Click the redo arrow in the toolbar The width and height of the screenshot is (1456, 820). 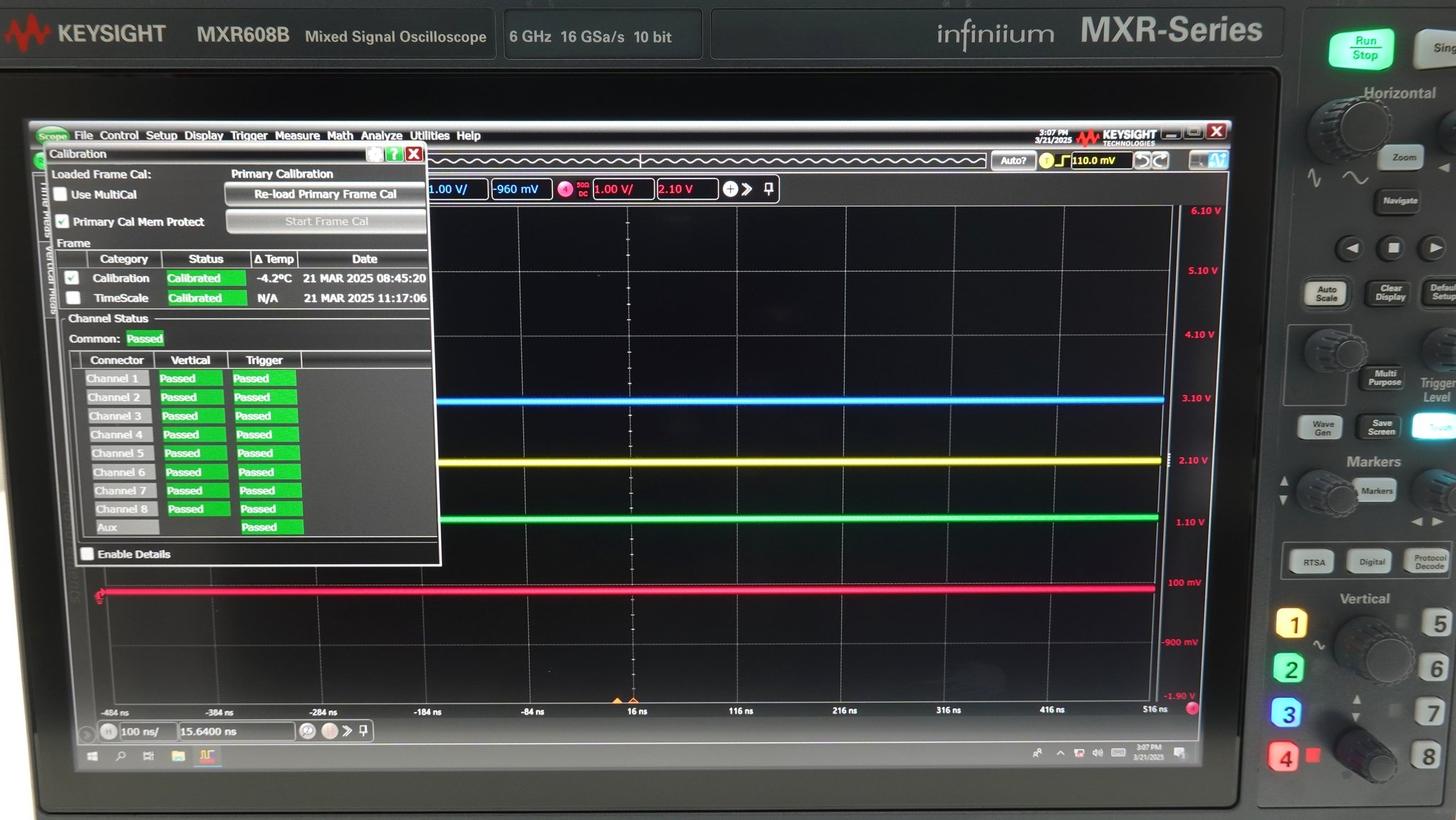pos(1160,161)
